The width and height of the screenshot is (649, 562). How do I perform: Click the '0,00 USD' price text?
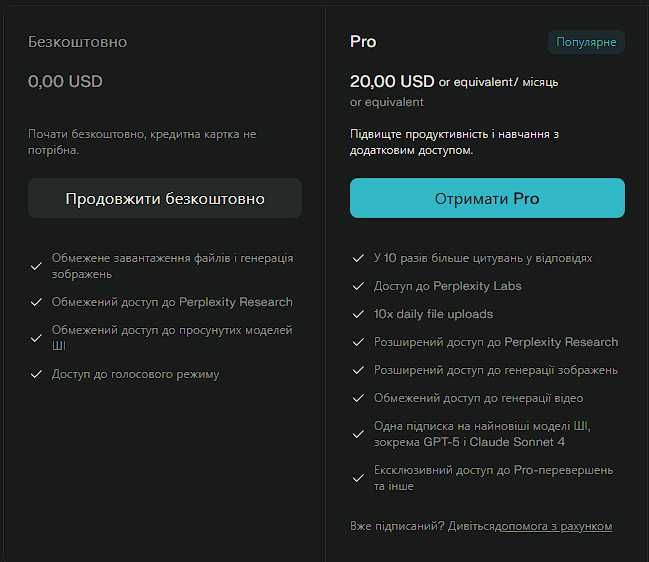click(x=65, y=81)
